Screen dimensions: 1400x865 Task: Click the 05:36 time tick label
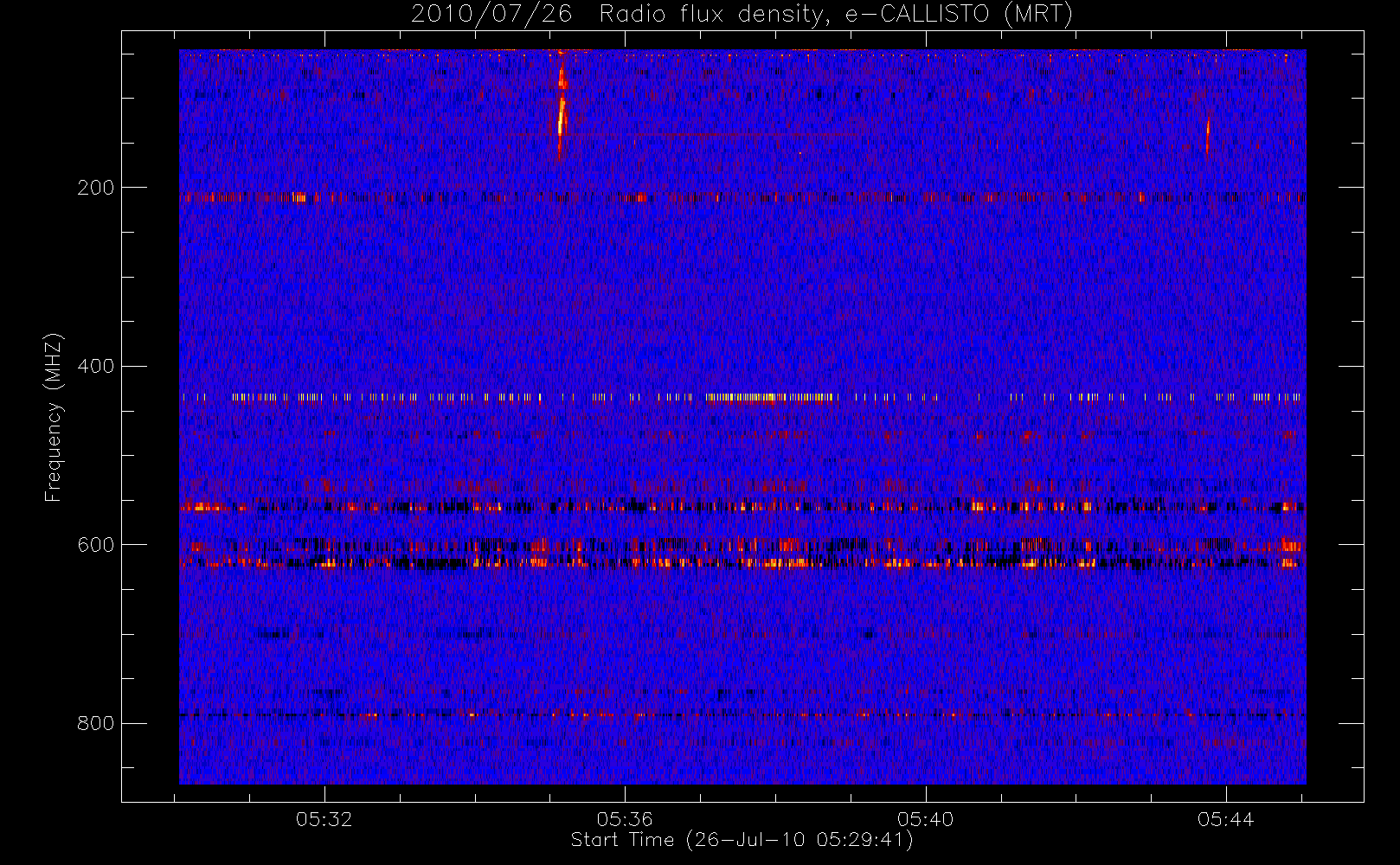[x=625, y=819]
